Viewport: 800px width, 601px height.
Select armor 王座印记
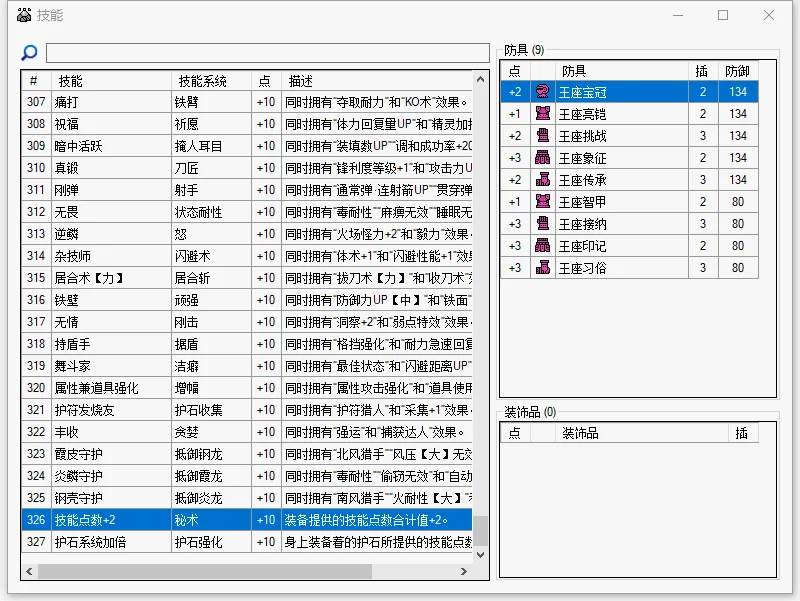tap(629, 245)
